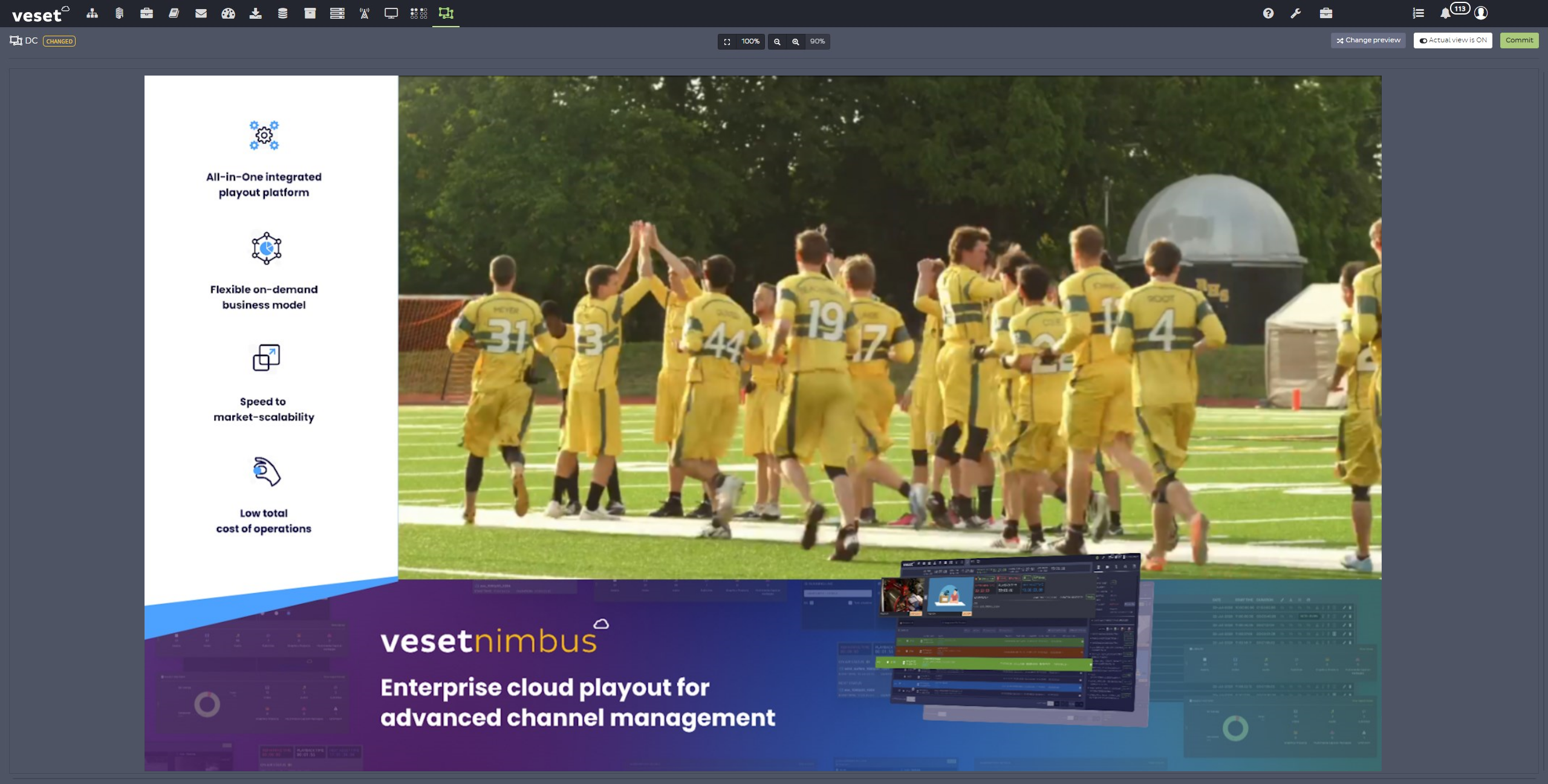Open the monitor display icon
Viewport: 1548px width, 784px height.
[x=391, y=13]
